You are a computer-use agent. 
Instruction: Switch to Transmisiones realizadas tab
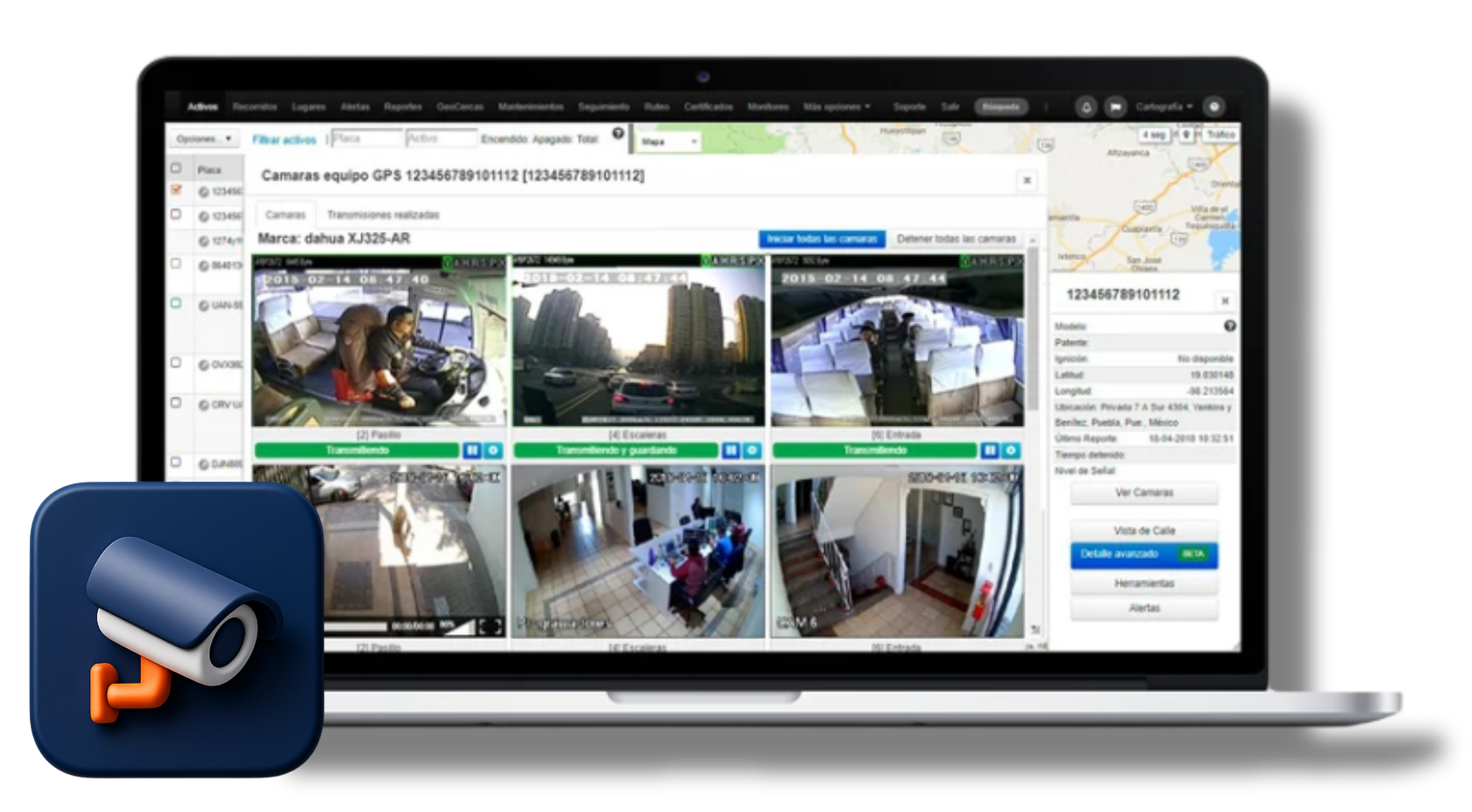[383, 215]
